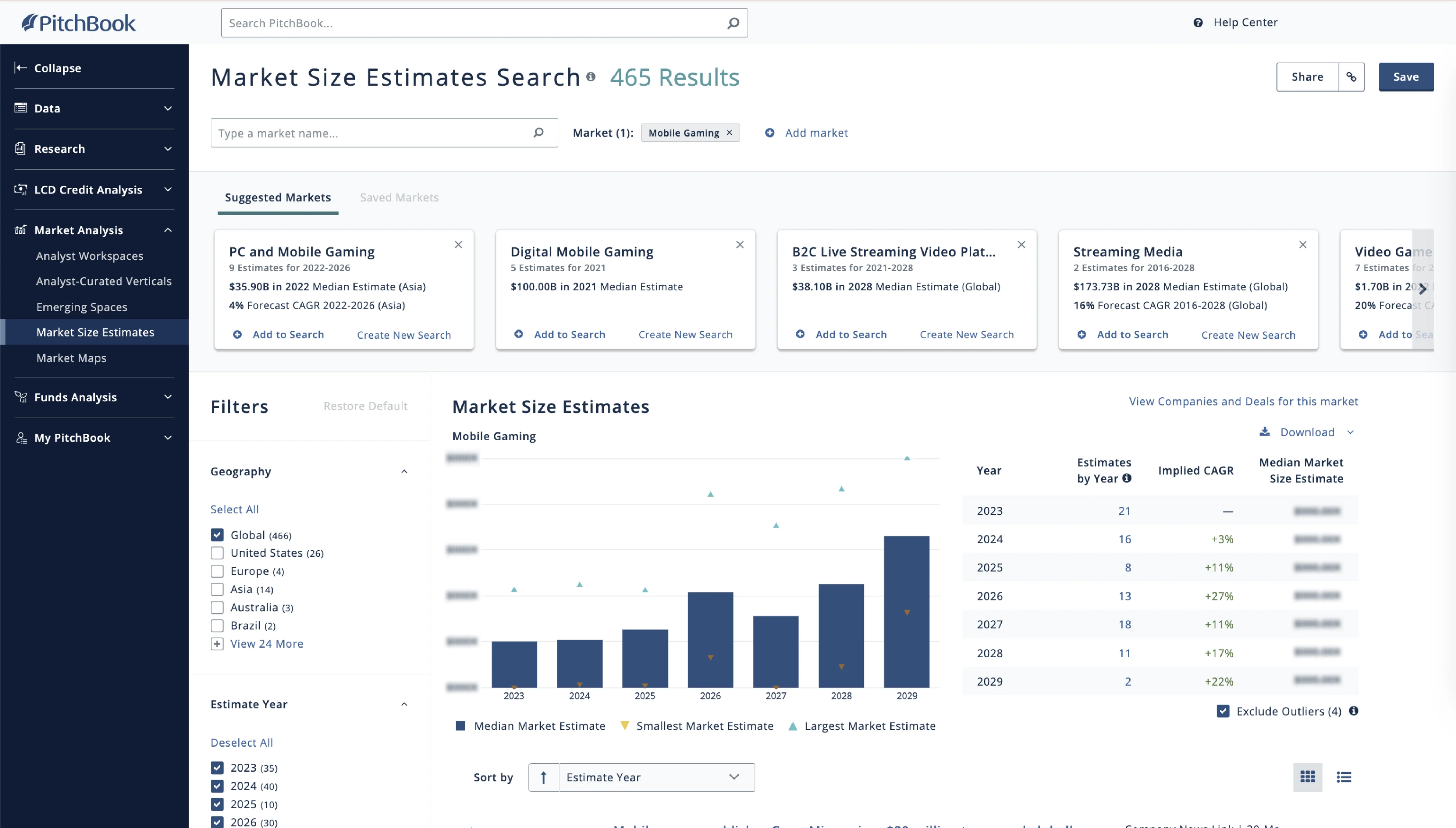Click the Median Market Estimate legend swatch

pos(460,726)
